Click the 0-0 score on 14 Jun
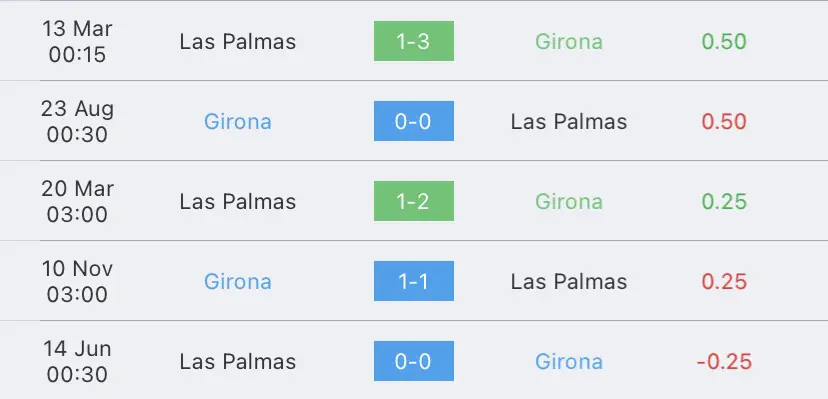Screen dimensions: 828x399 tap(413, 361)
